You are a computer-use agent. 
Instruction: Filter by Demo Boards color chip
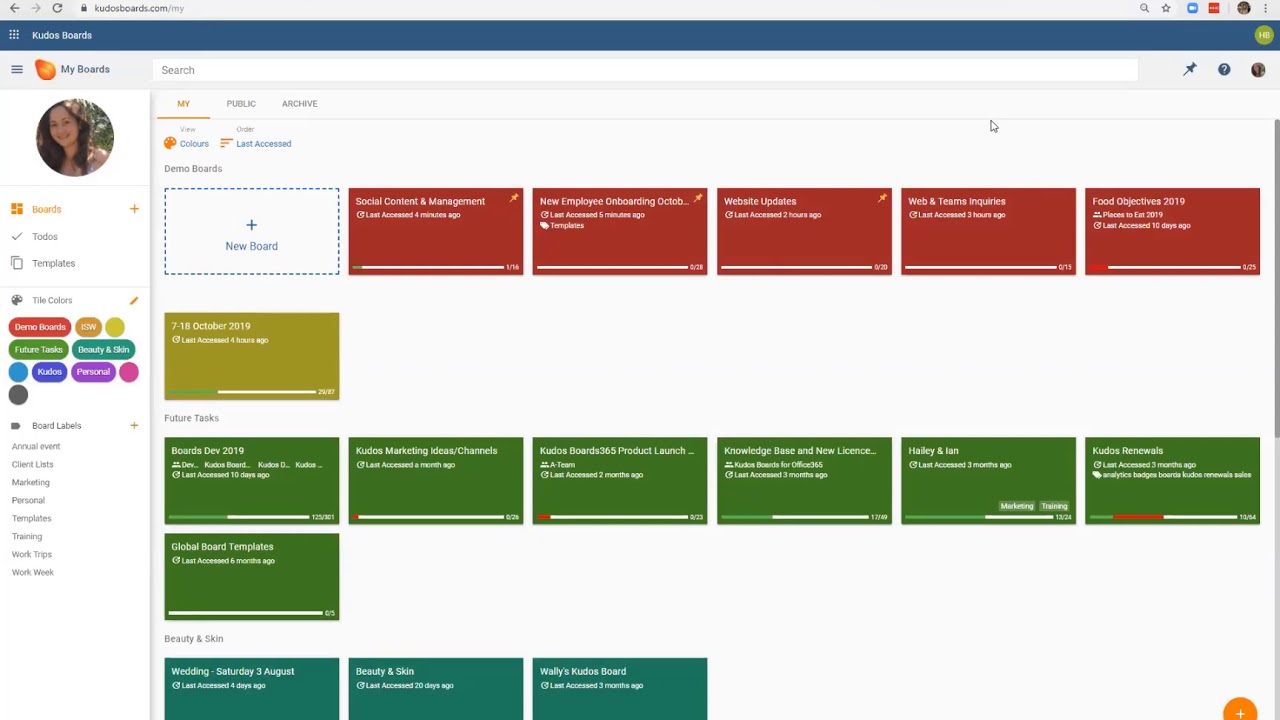click(x=40, y=327)
